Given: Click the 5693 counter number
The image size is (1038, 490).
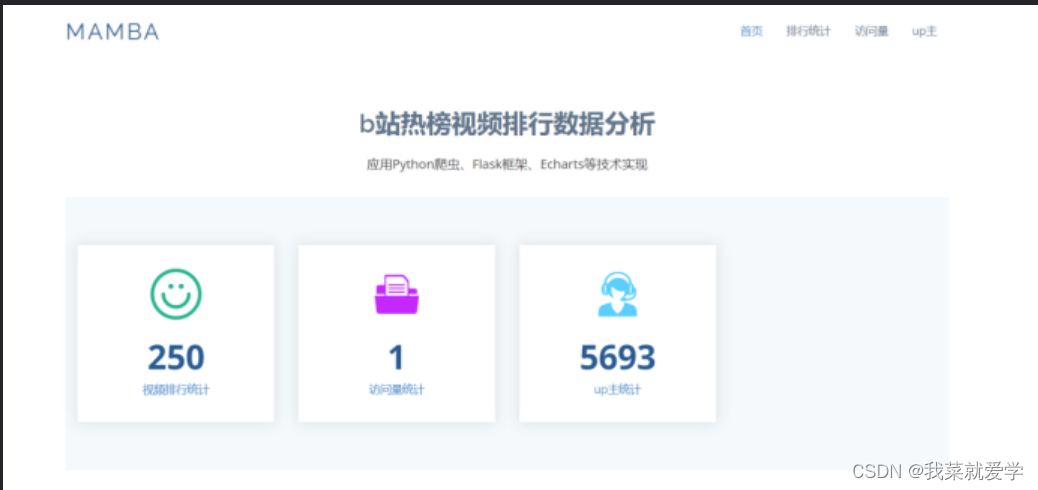Looking at the screenshot, I should 618,358.
